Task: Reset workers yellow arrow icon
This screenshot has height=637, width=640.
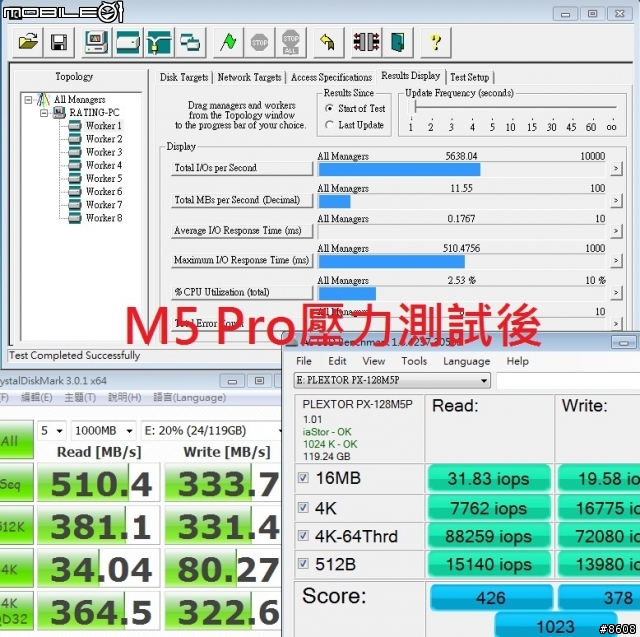Action: click(x=328, y=42)
